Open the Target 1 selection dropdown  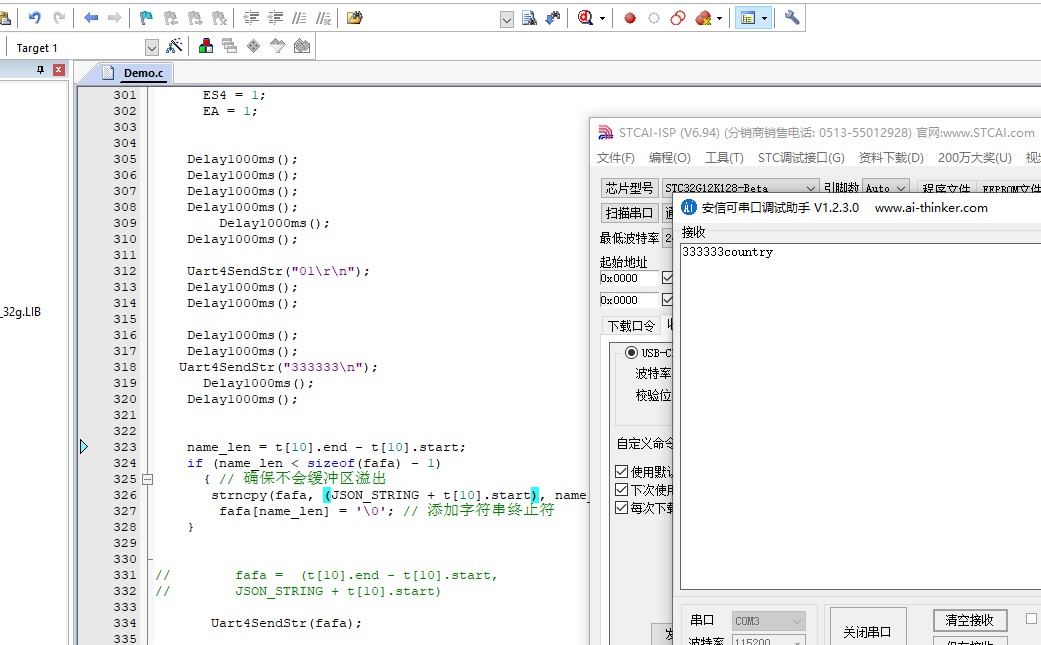point(152,48)
